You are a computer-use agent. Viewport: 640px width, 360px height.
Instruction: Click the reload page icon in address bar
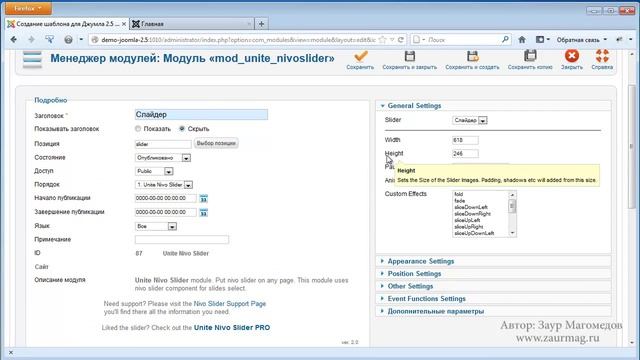click(x=401, y=40)
